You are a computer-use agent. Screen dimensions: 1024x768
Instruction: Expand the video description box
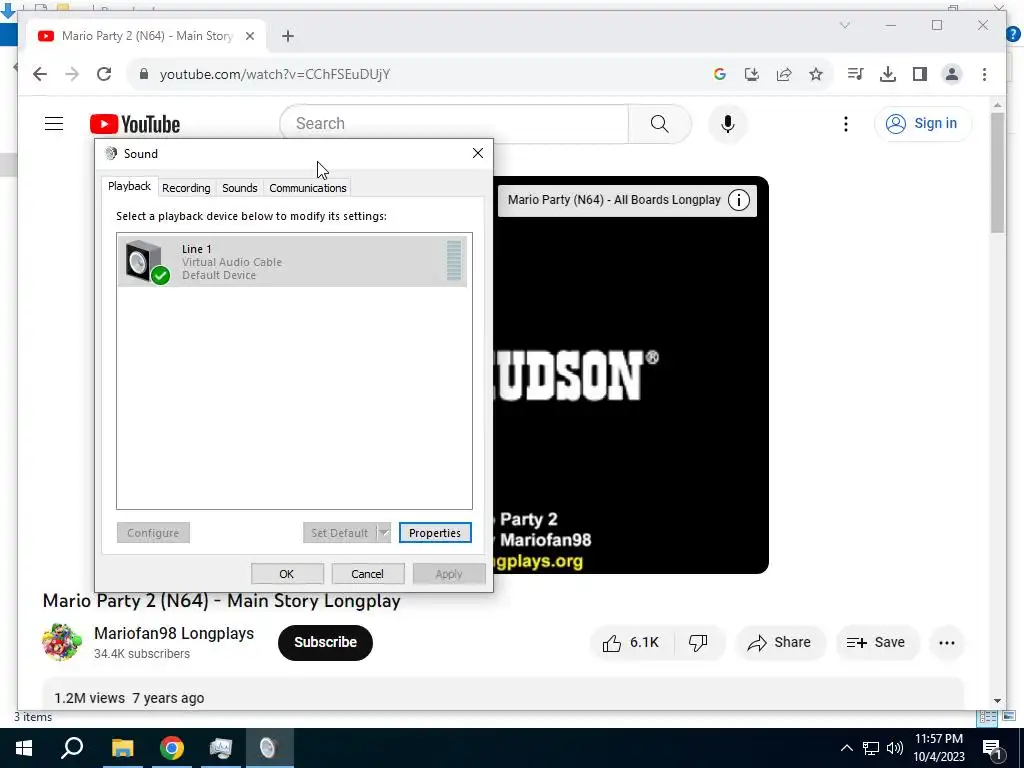pos(503,694)
